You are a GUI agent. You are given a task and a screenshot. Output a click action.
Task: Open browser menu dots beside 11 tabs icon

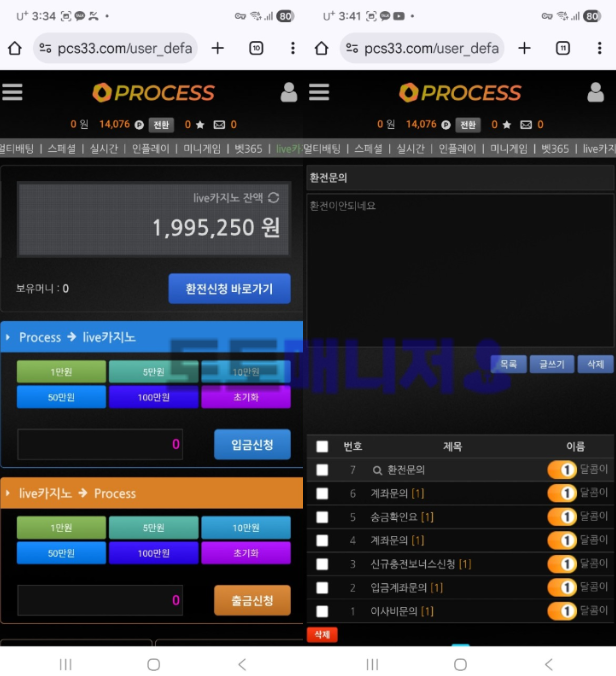click(599, 48)
